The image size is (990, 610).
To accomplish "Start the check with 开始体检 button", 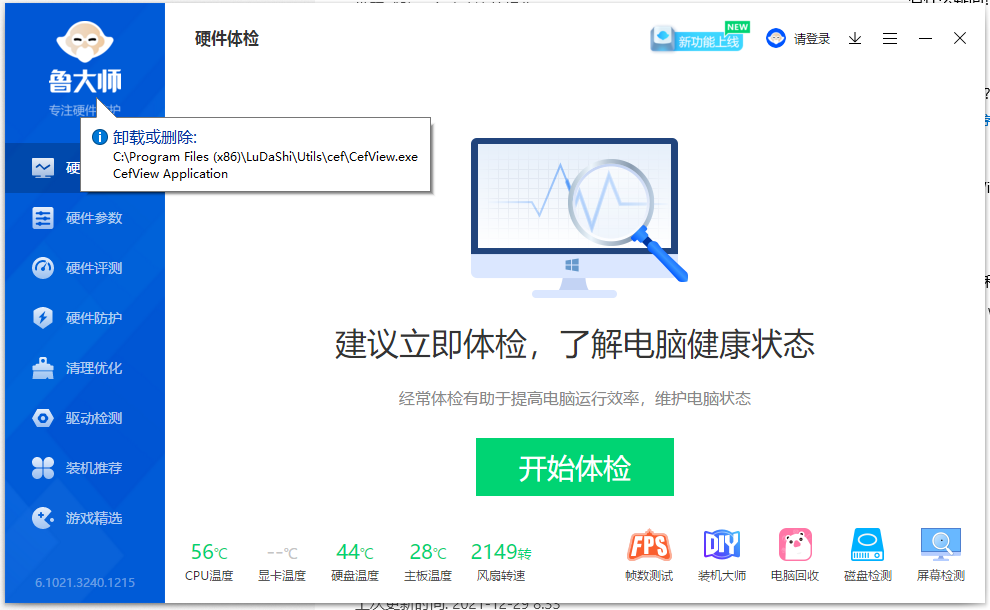I will pyautogui.click(x=575, y=467).
